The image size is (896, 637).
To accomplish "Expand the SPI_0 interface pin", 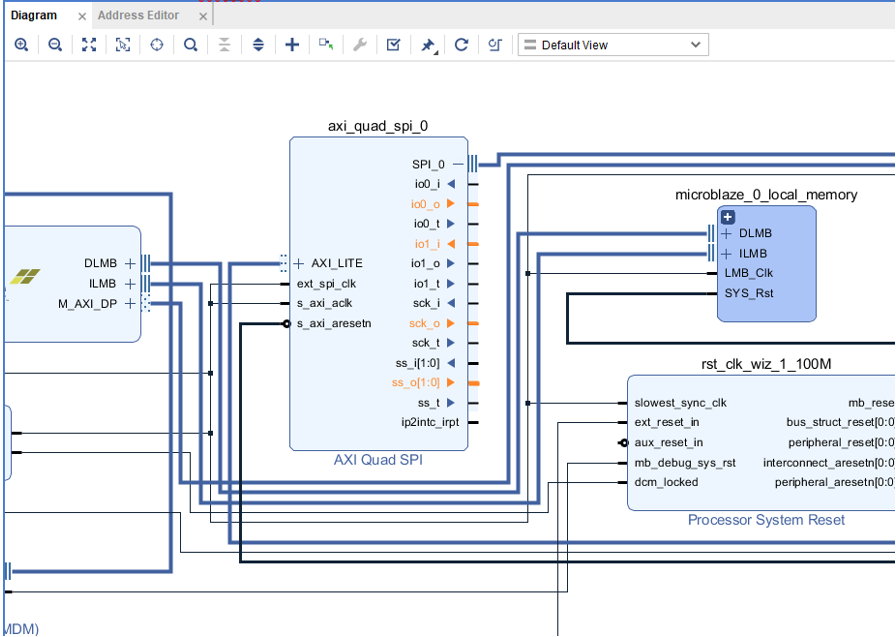I will (x=457, y=164).
